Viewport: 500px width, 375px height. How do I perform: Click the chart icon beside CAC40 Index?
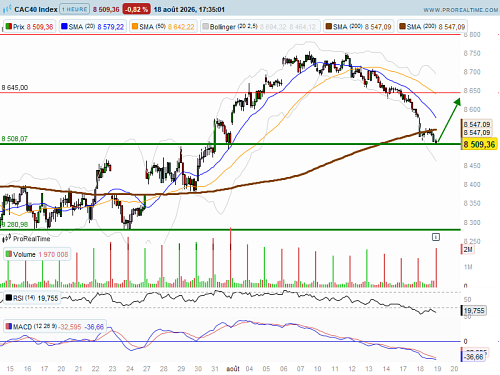pyautogui.click(x=7, y=9)
